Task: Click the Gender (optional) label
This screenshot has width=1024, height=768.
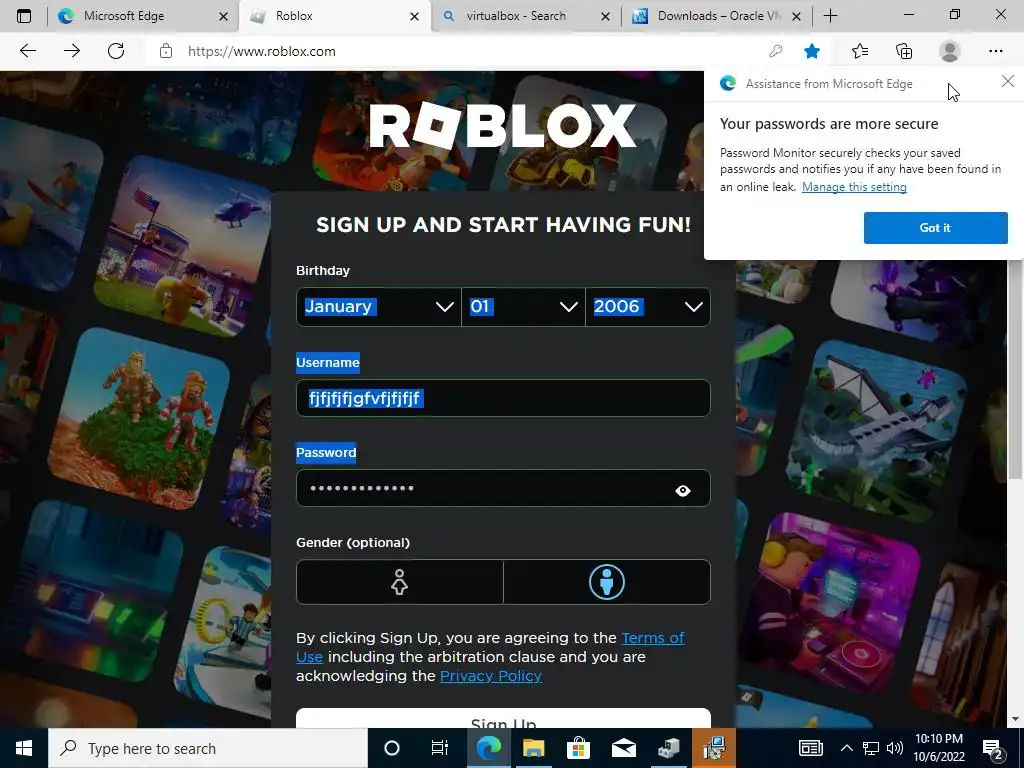Action: point(353,543)
